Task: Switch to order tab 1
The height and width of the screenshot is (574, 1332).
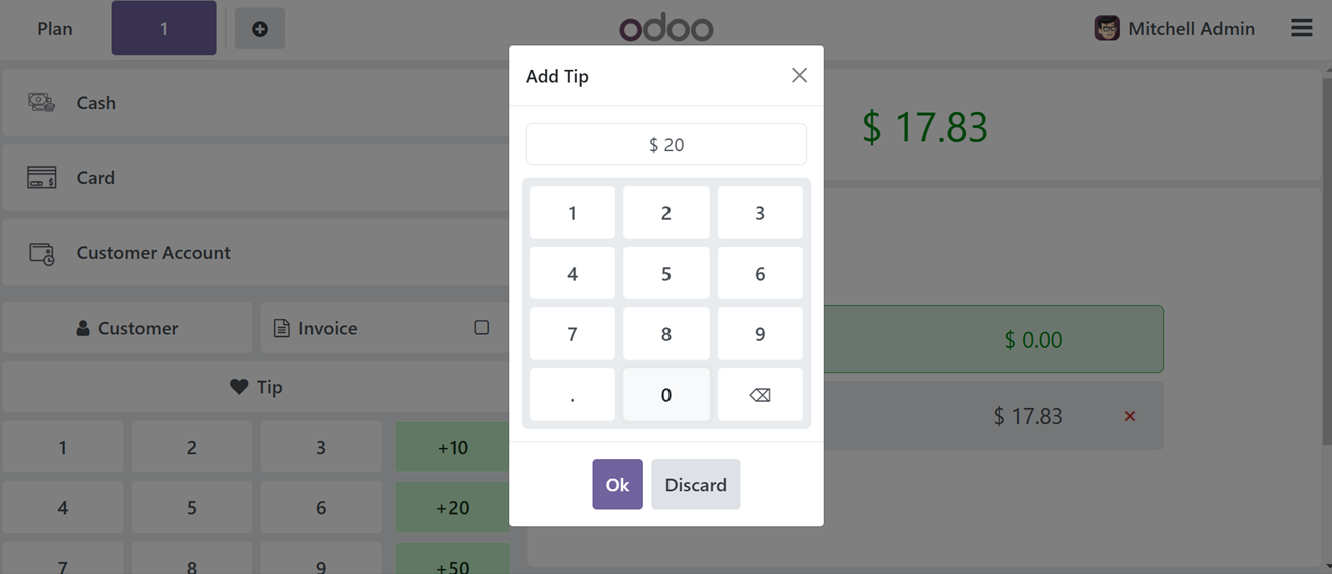Action: pos(164,28)
